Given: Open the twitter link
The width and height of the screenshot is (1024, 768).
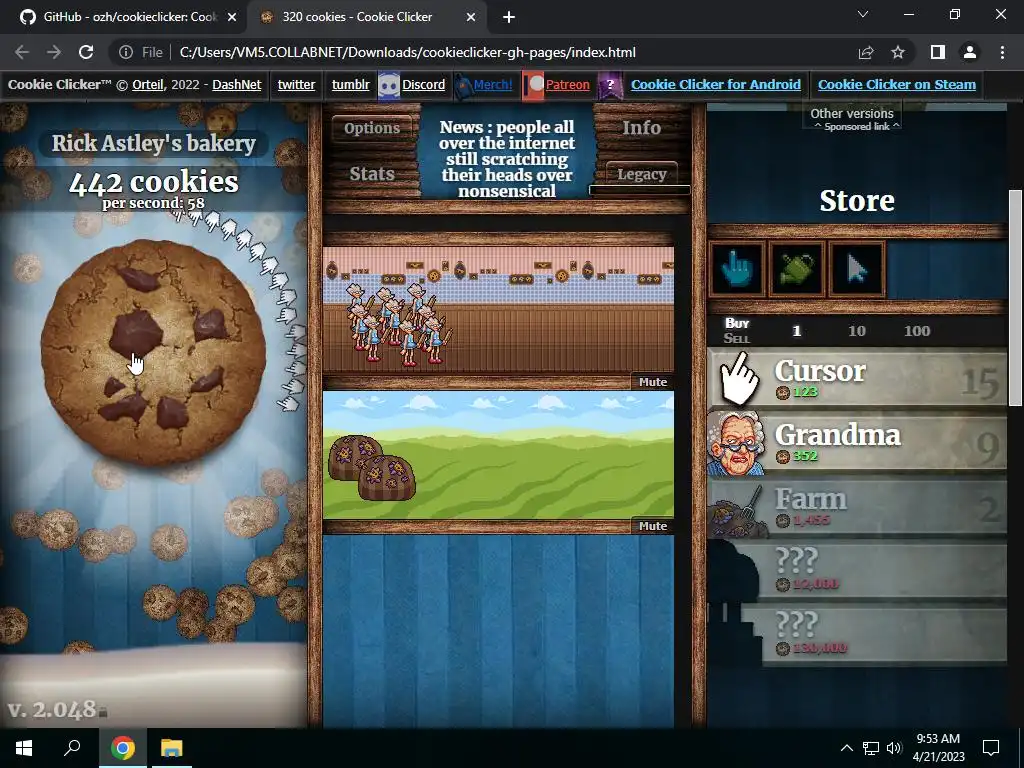Looking at the screenshot, I should (296, 84).
